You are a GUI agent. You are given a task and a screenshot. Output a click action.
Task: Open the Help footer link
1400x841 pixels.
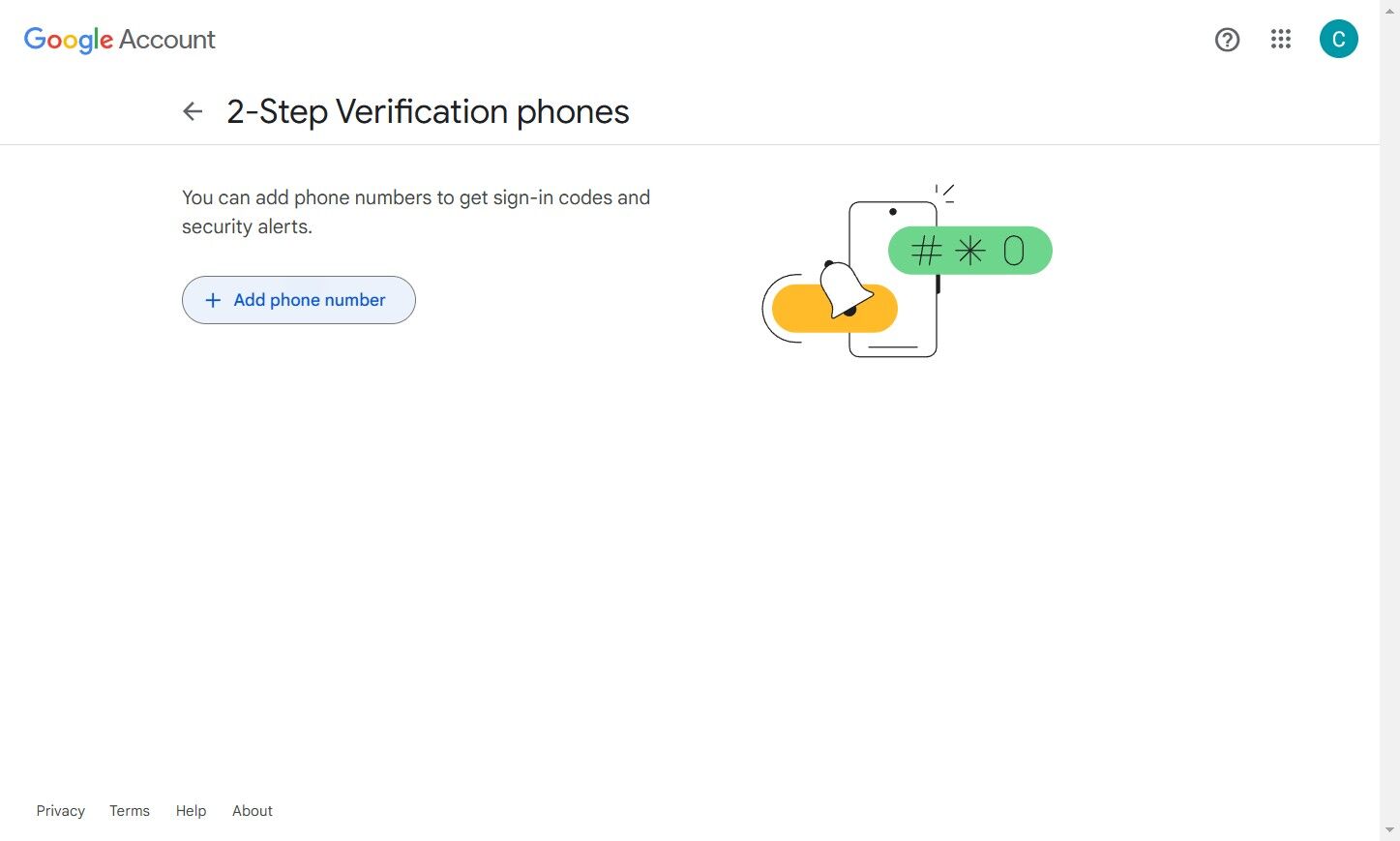click(x=191, y=811)
